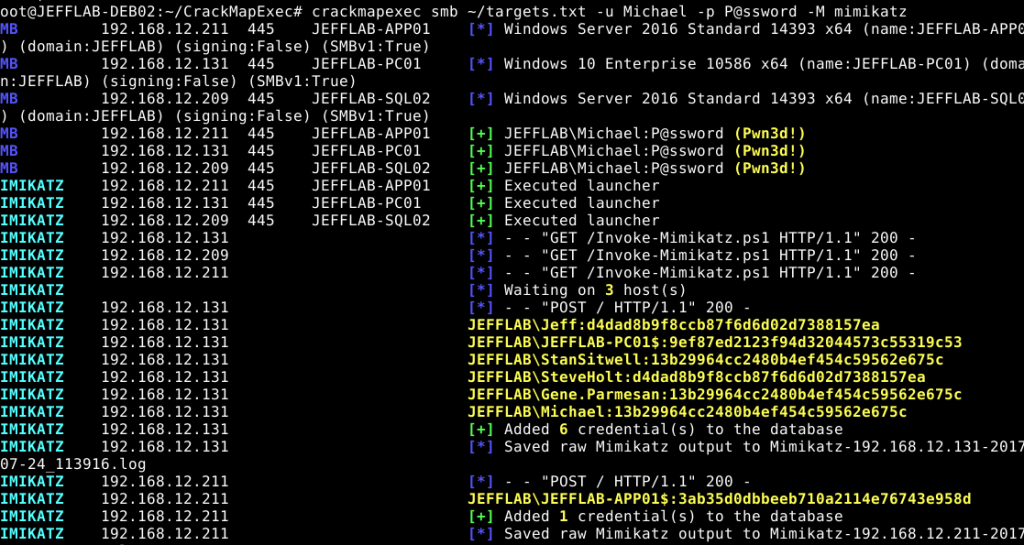Click IP 192.168.12.209 on the Executed launcher row
The image size is (1024, 545).
165,221
